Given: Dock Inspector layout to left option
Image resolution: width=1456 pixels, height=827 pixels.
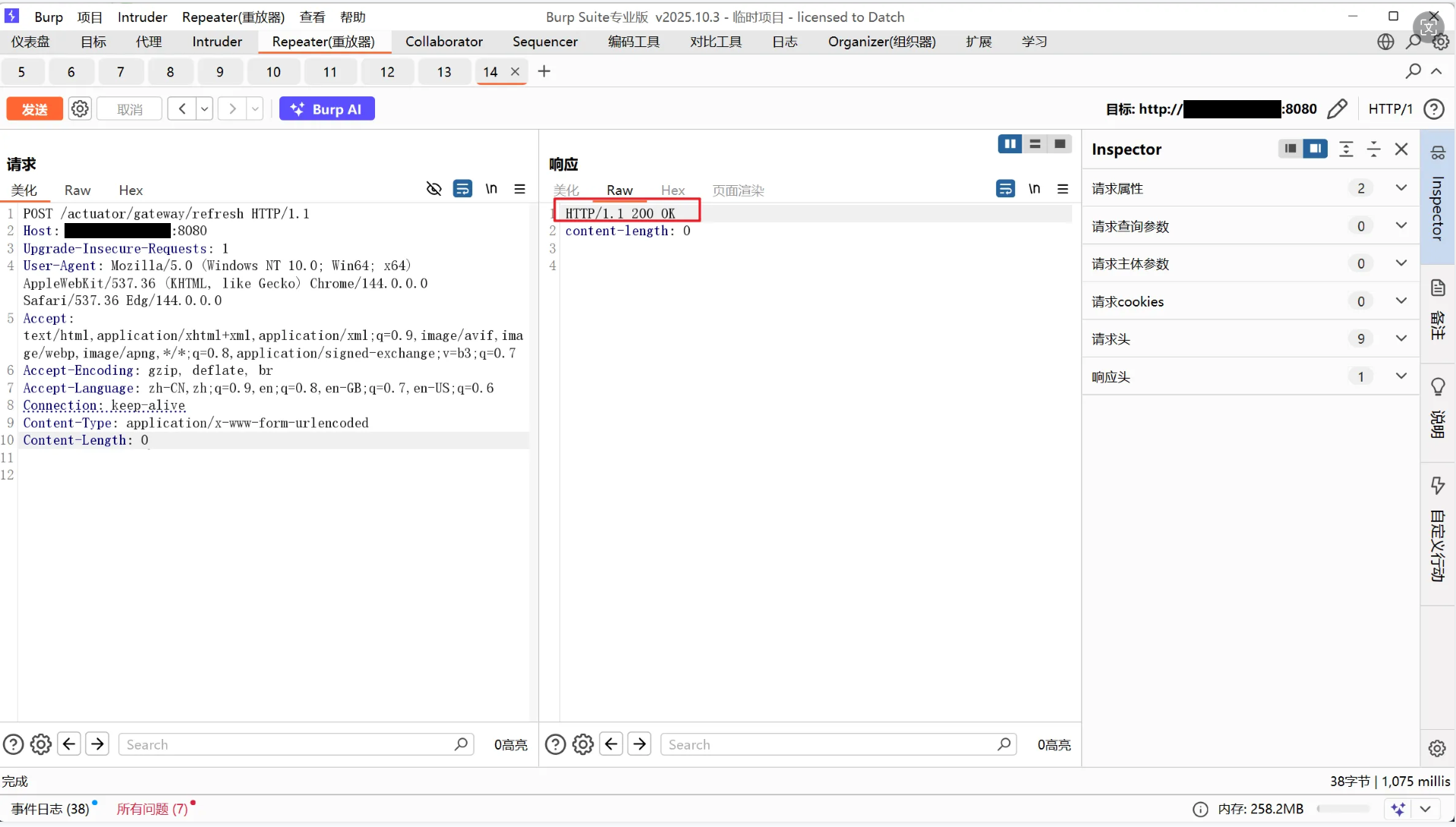Looking at the screenshot, I should [x=1290, y=149].
